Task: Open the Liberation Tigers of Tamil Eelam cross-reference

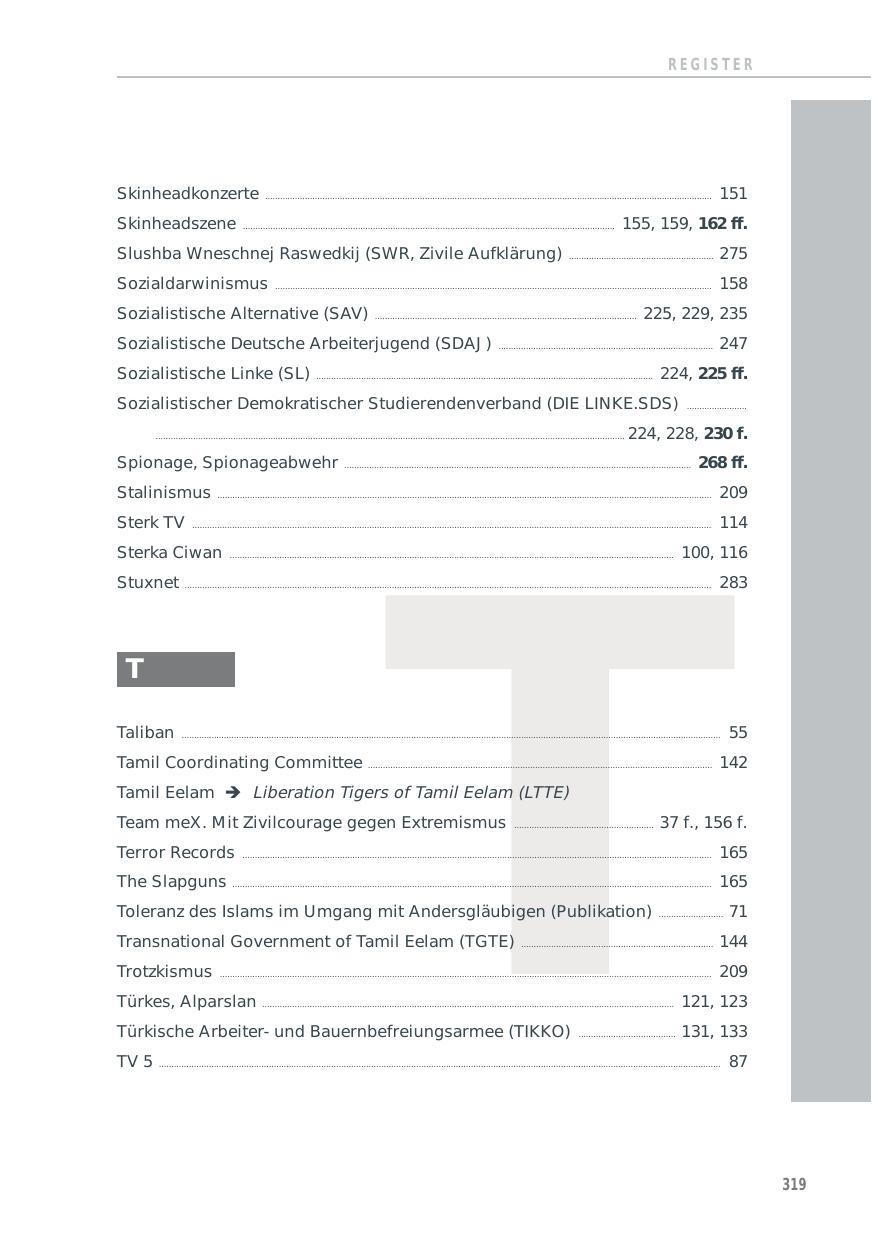Action: click(x=410, y=792)
